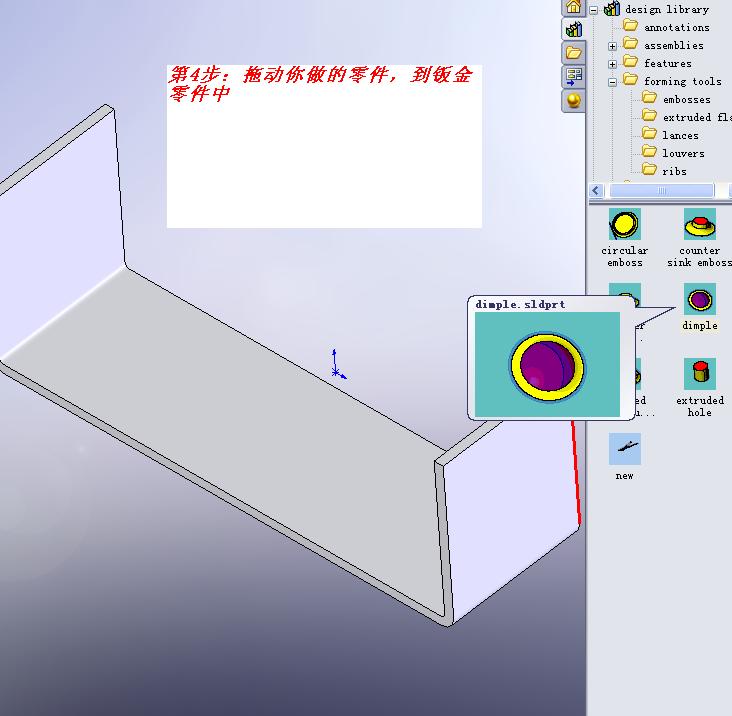
Task: Open the lances folder
Action: pyautogui.click(x=680, y=135)
